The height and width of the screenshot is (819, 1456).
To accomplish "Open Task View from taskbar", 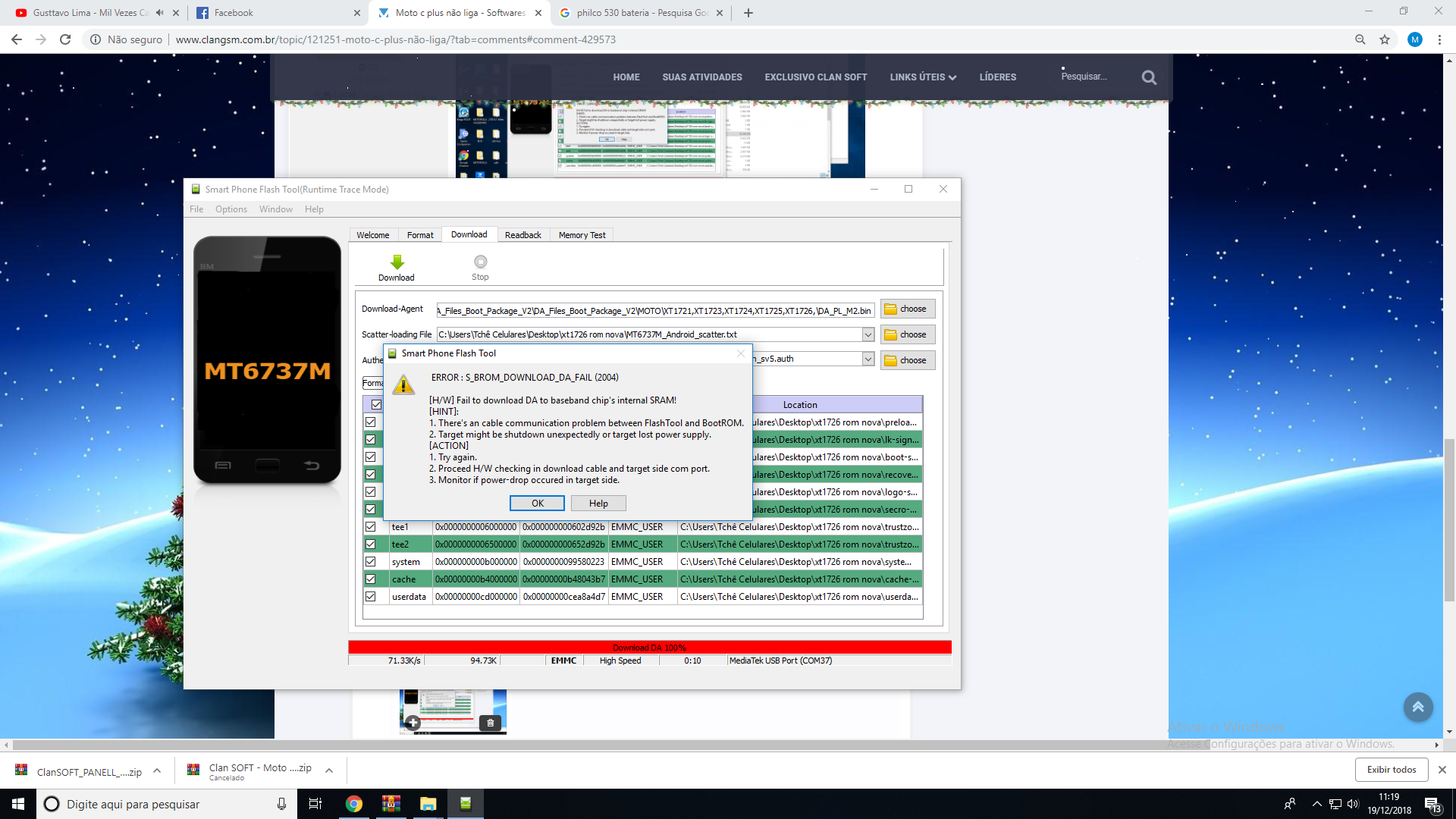I will 315,804.
